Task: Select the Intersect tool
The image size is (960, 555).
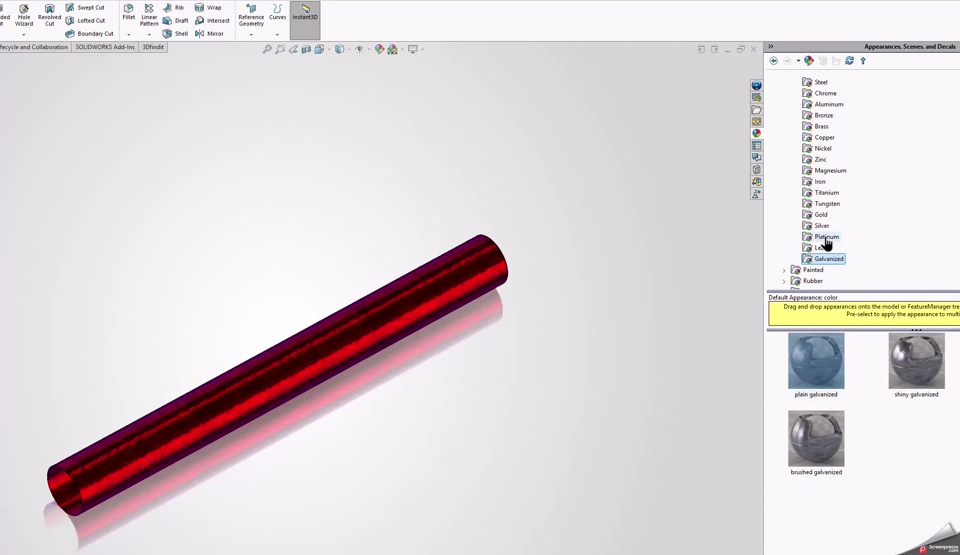Action: pyautogui.click(x=212, y=20)
